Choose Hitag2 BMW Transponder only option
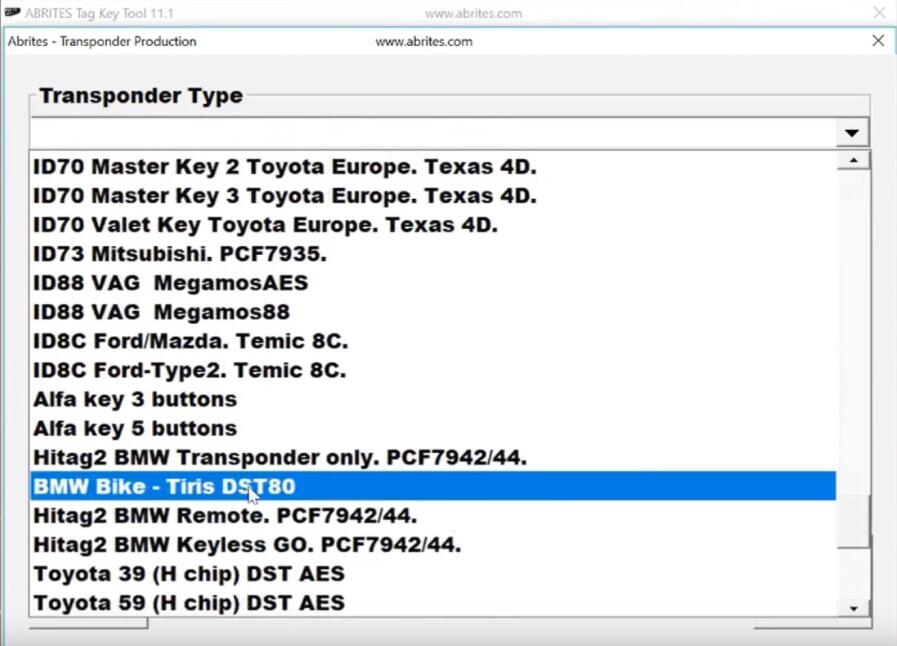897x646 pixels. pyautogui.click(x=280, y=457)
